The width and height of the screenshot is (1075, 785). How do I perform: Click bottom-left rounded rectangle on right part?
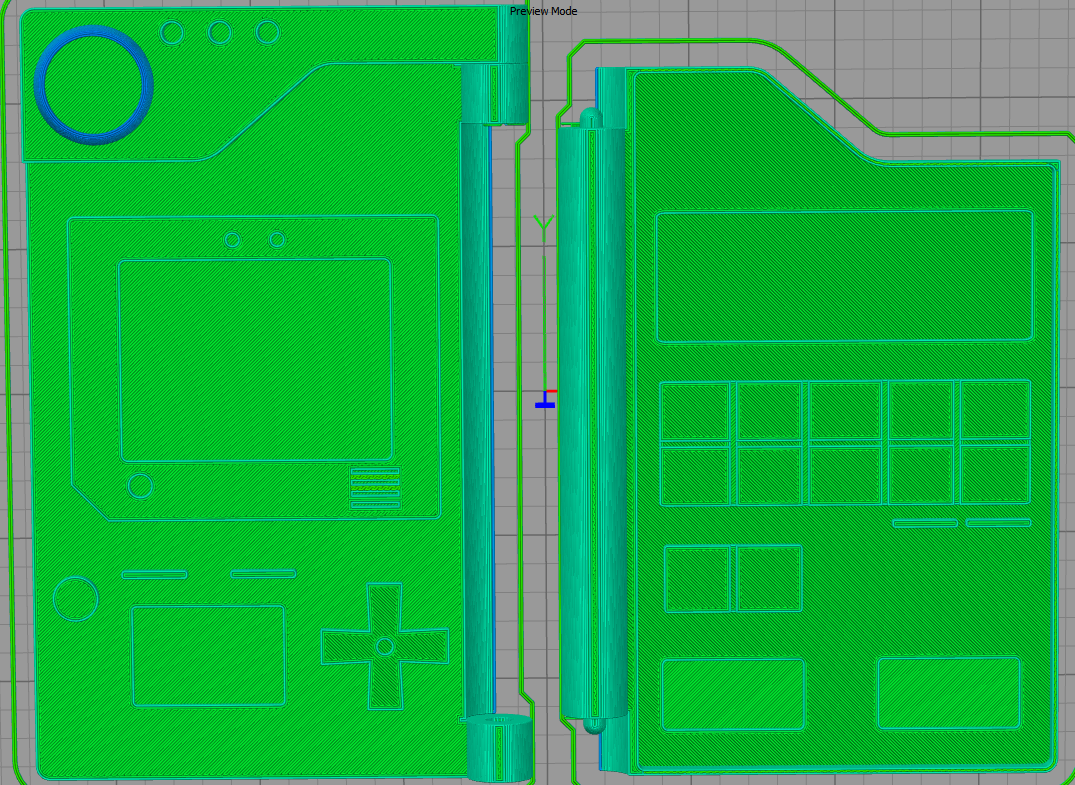point(733,693)
